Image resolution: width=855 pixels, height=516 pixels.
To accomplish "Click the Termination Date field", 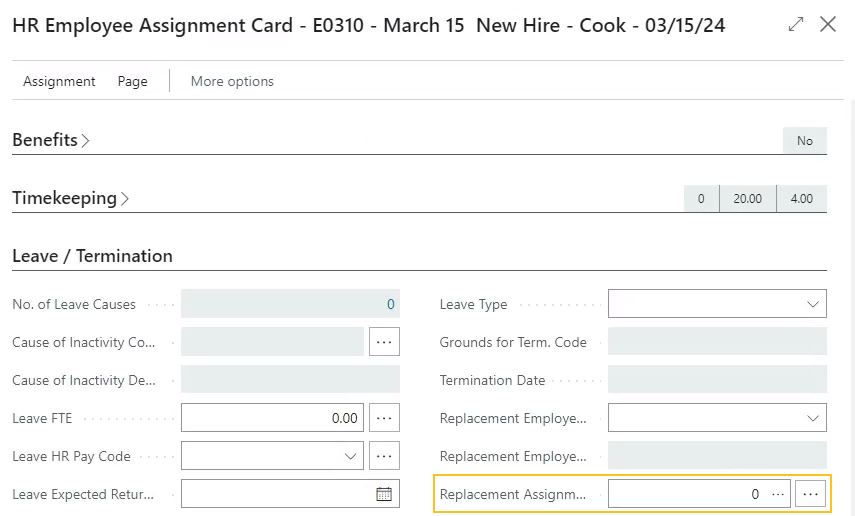I will [x=717, y=380].
